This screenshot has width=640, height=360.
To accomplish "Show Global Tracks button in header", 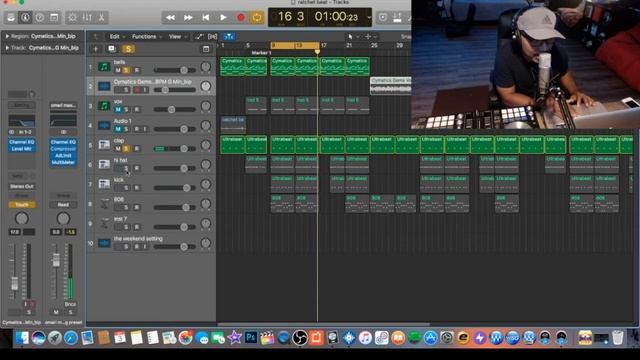I will 206,49.
